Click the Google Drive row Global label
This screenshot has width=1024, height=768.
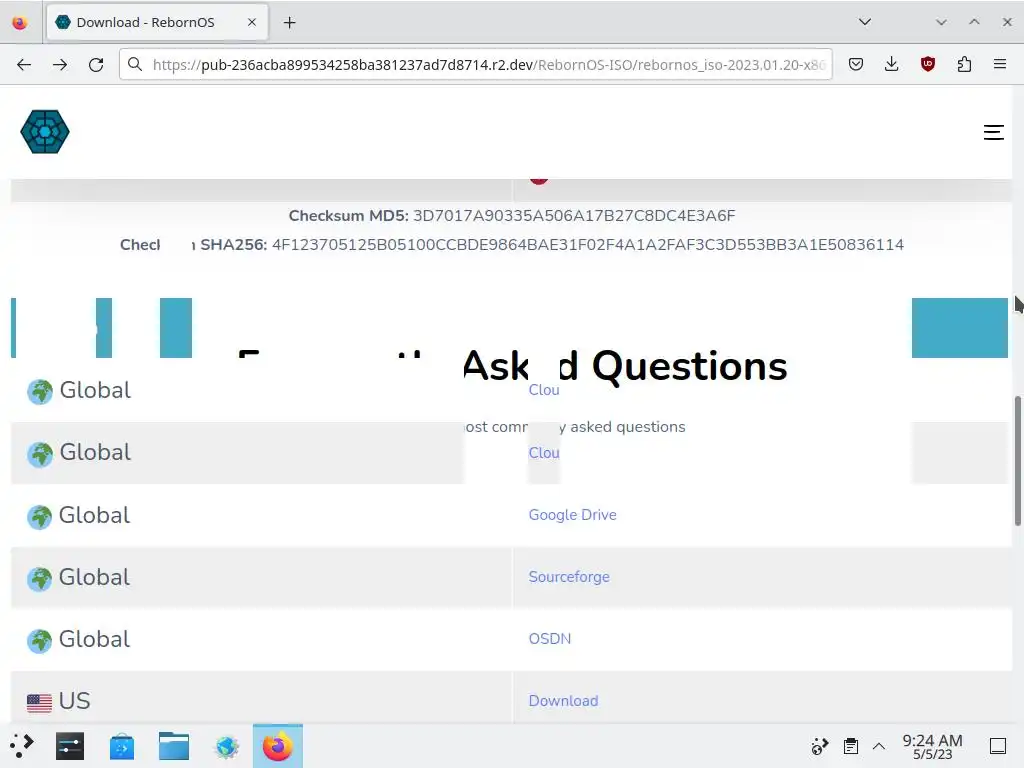coord(95,515)
